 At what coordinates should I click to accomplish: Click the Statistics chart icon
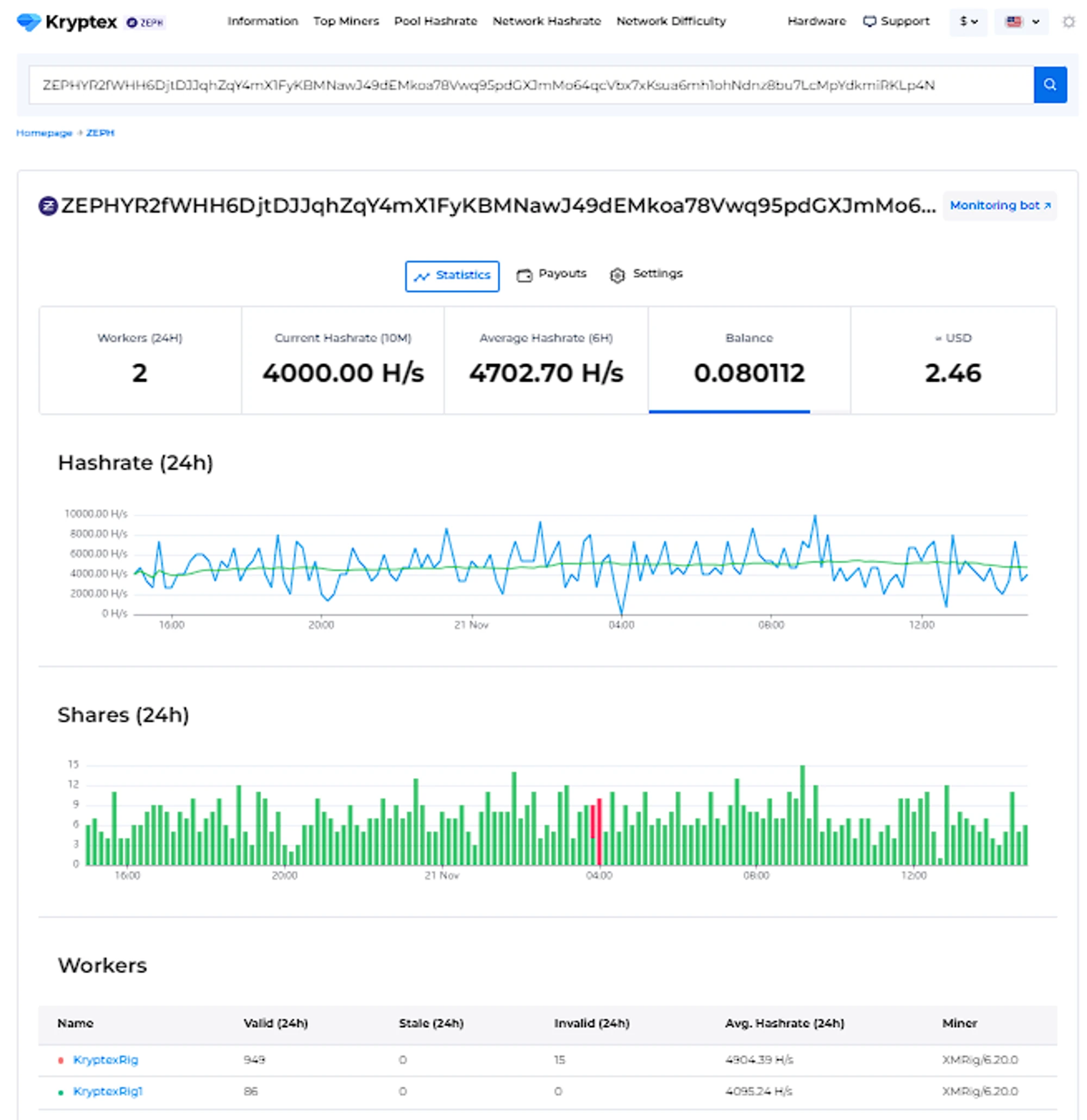click(421, 277)
